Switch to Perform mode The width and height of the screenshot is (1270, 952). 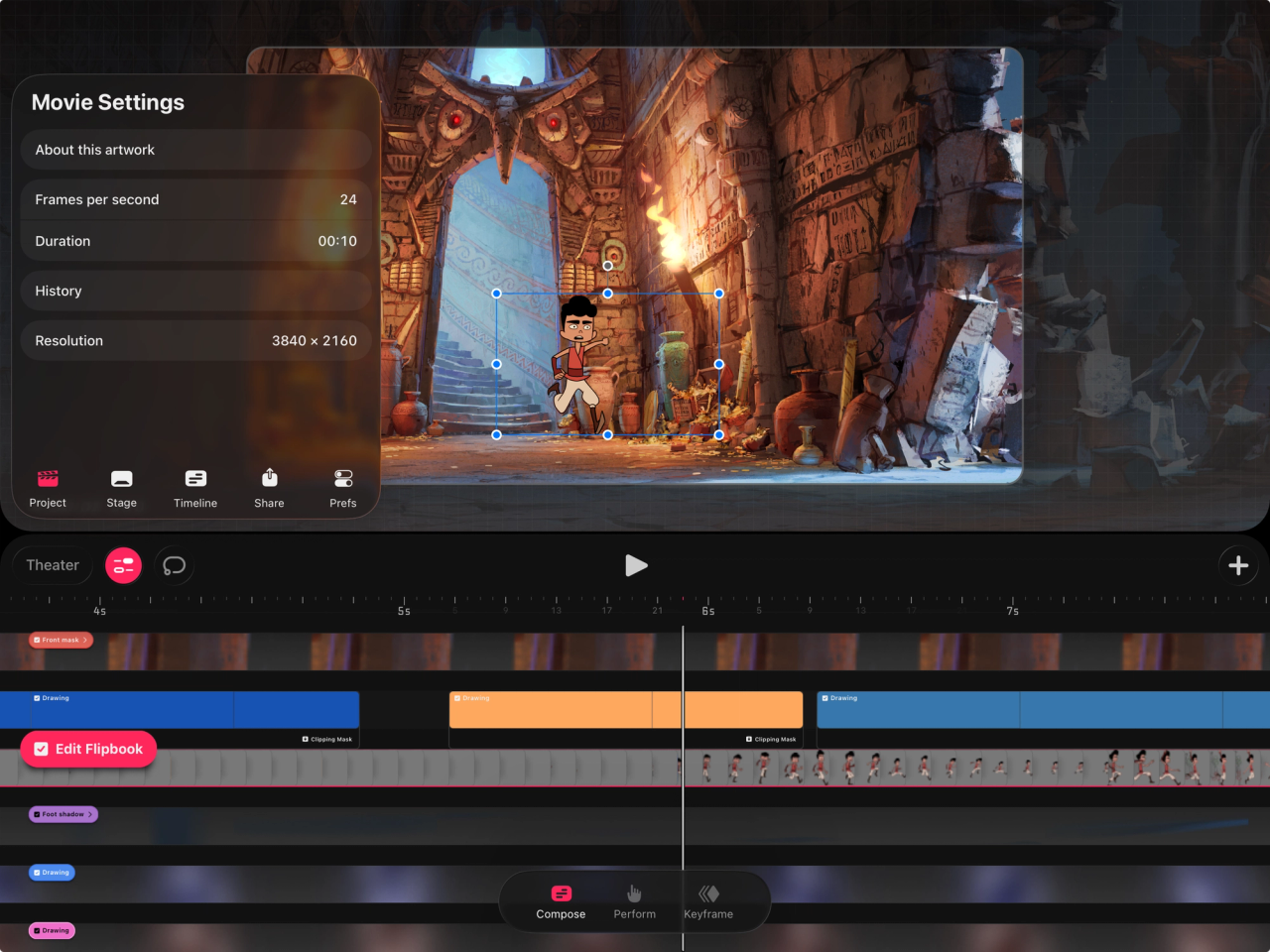634,901
